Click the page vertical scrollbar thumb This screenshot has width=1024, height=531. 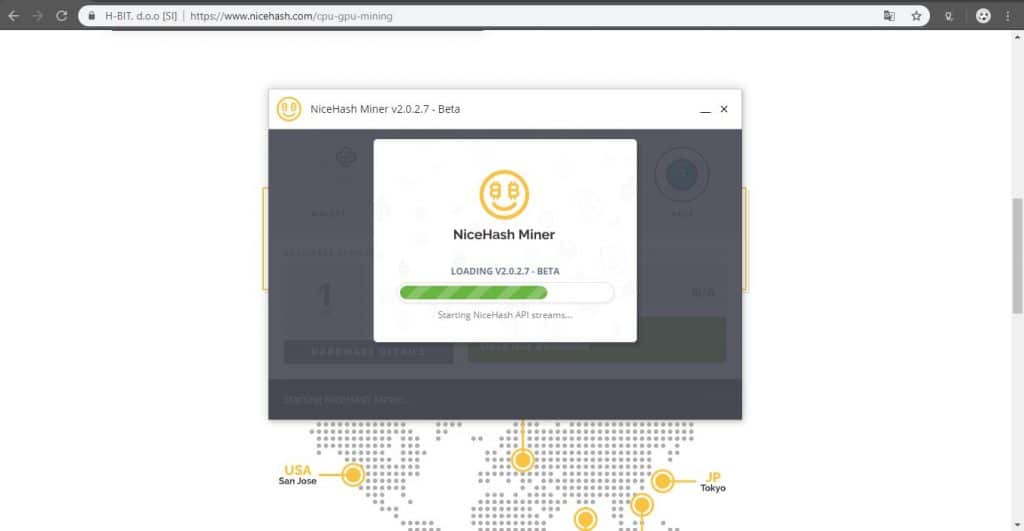click(1017, 256)
